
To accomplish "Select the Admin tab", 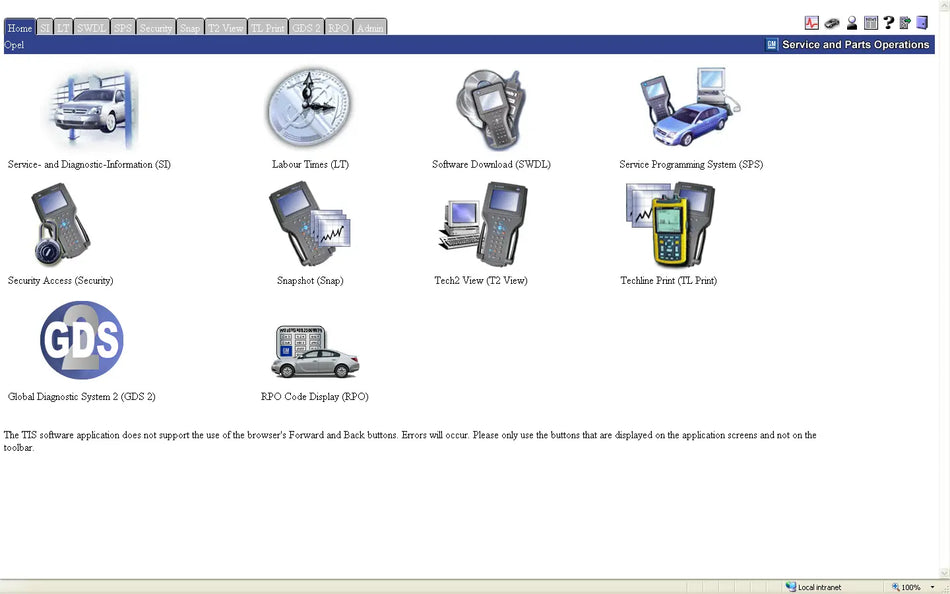I will [369, 27].
